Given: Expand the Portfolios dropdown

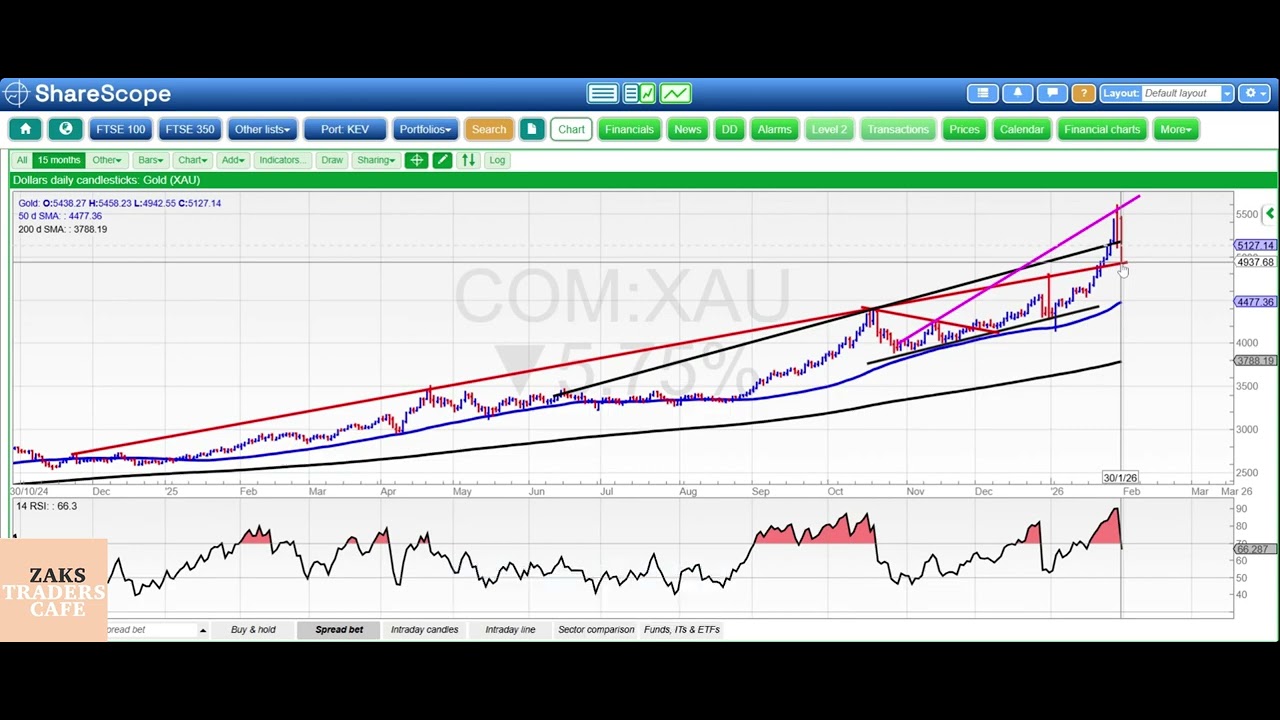Looking at the screenshot, I should click(x=425, y=129).
